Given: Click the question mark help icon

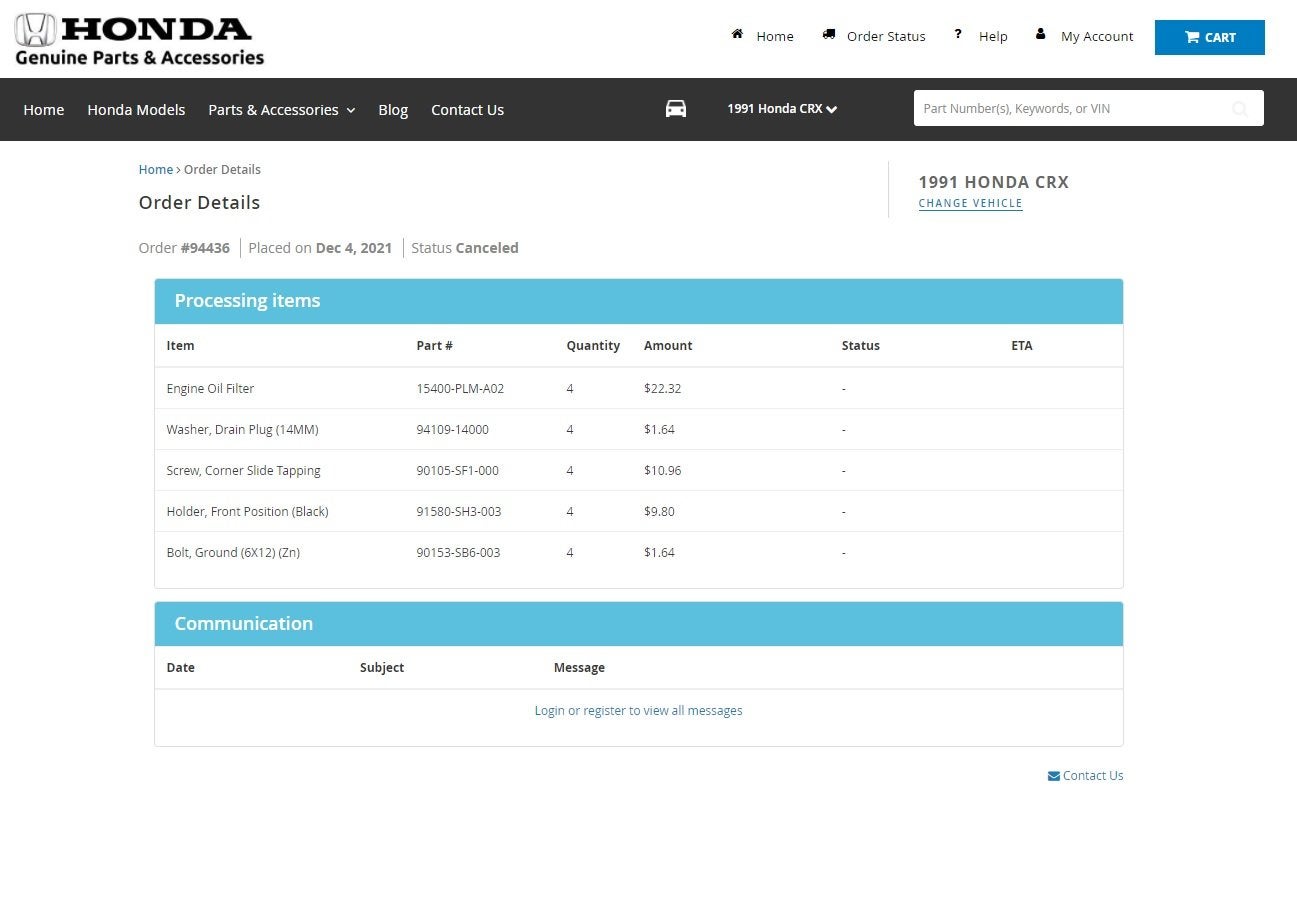Looking at the screenshot, I should pyautogui.click(x=957, y=34).
